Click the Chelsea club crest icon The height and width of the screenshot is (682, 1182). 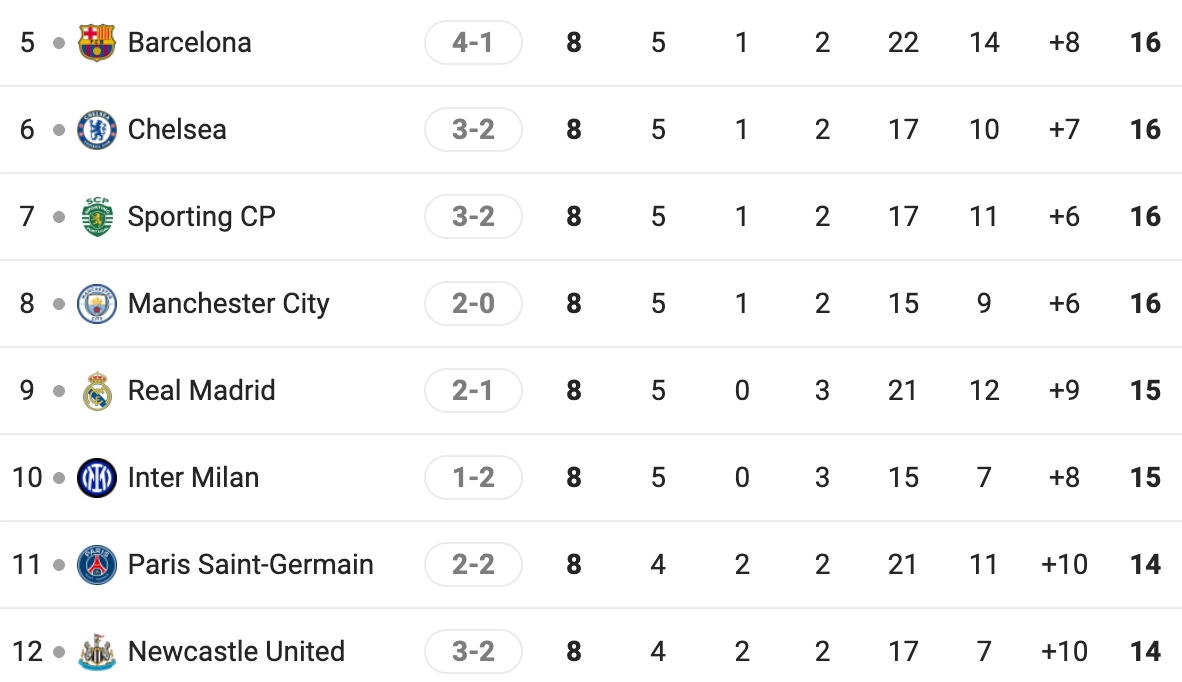point(97,130)
